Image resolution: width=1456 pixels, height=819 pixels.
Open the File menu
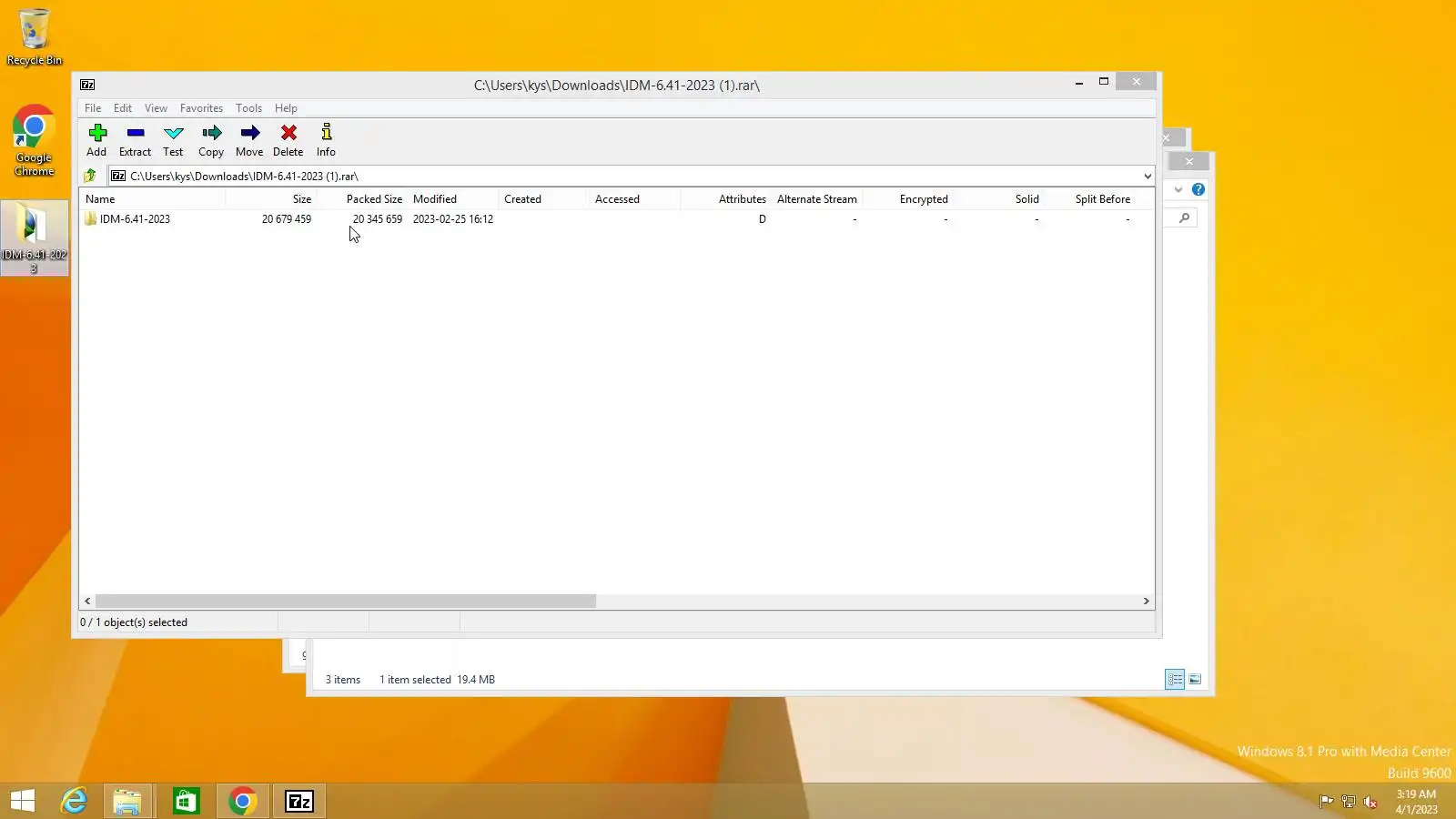[93, 107]
